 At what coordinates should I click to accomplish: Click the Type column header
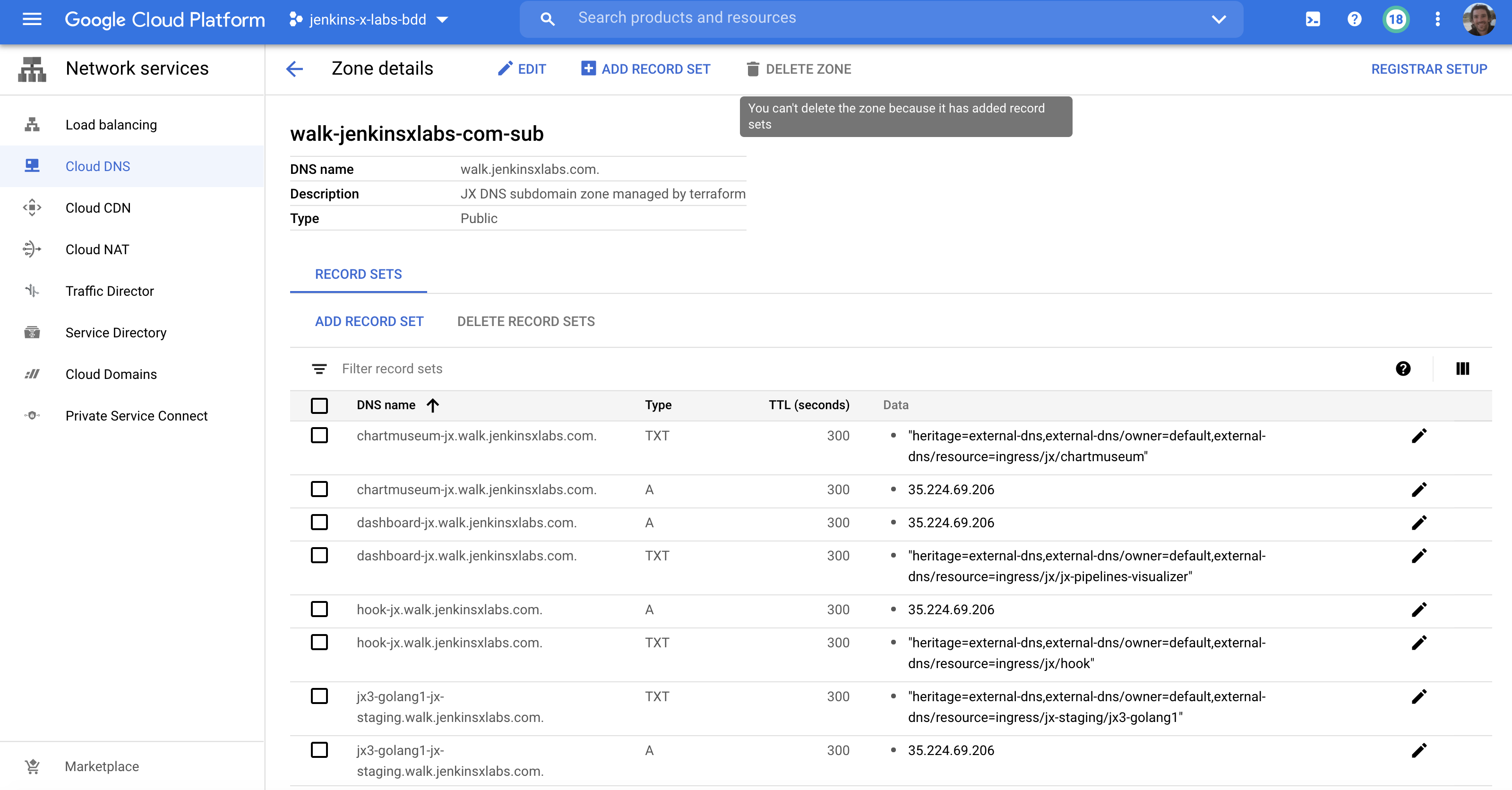point(658,405)
